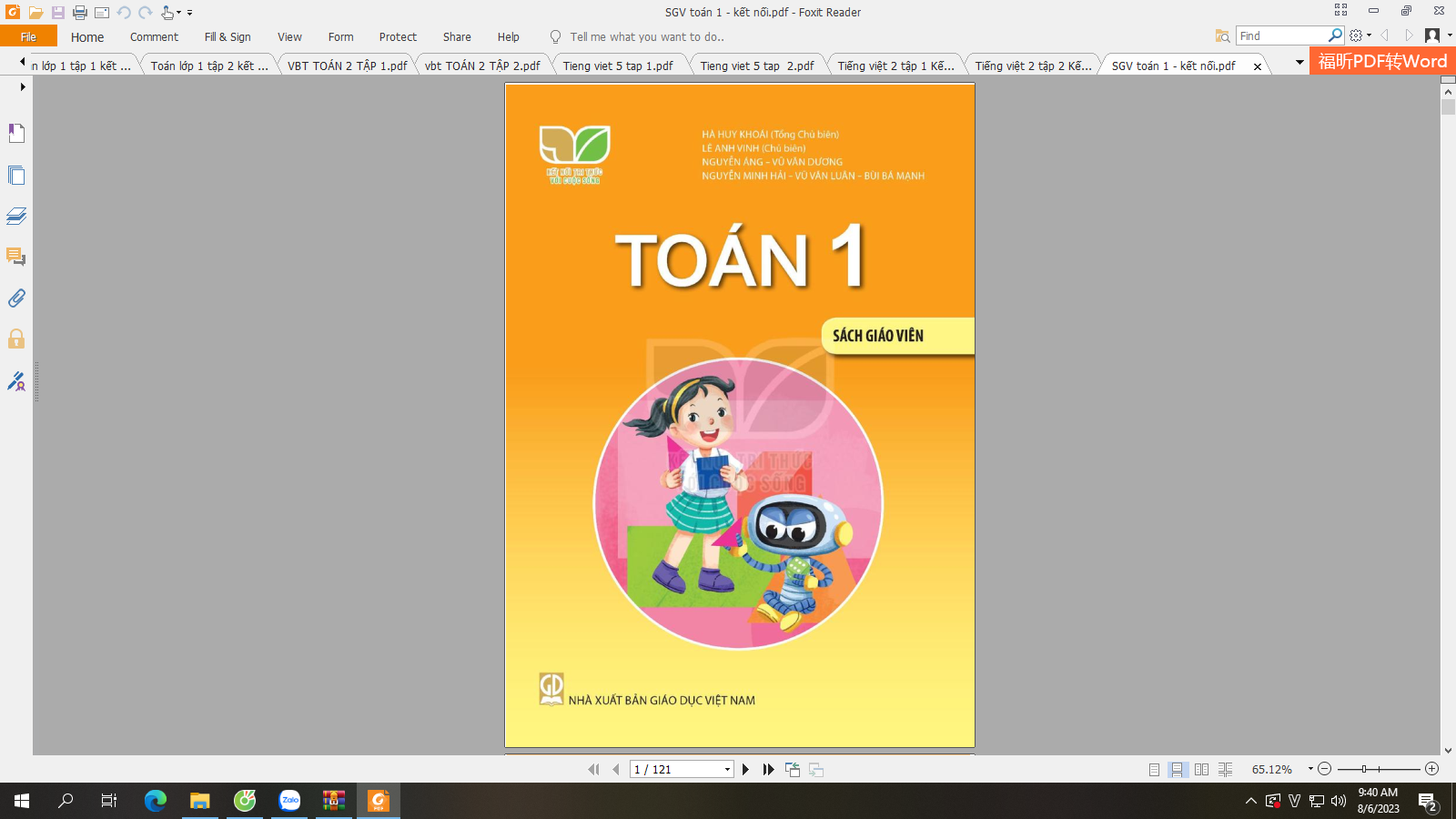Show the Layers panel

pyautogui.click(x=16, y=216)
